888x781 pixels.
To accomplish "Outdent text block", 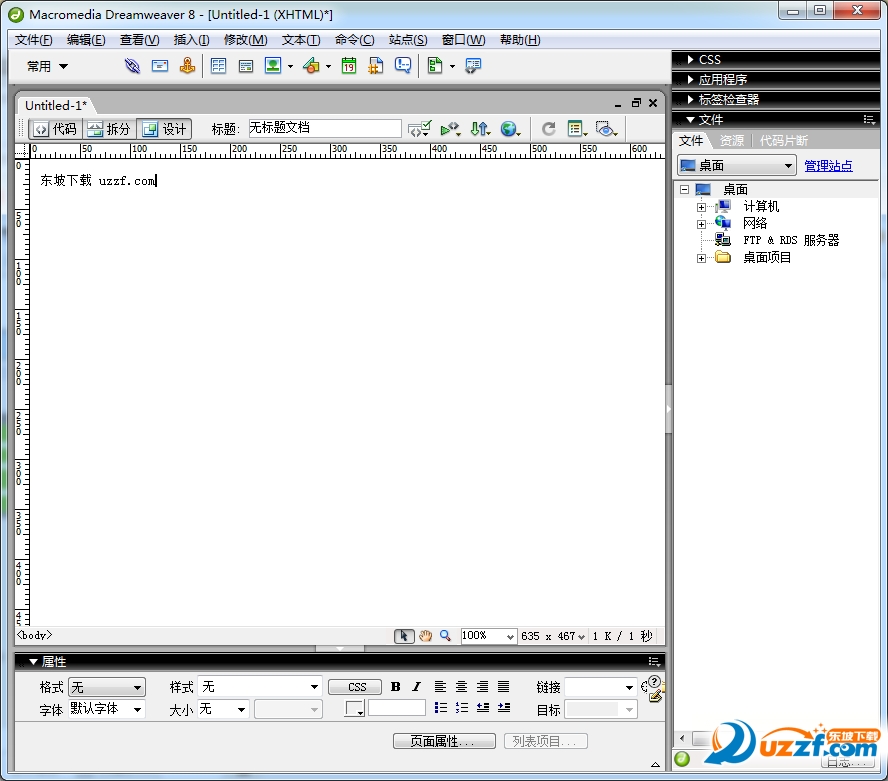I will [x=483, y=708].
